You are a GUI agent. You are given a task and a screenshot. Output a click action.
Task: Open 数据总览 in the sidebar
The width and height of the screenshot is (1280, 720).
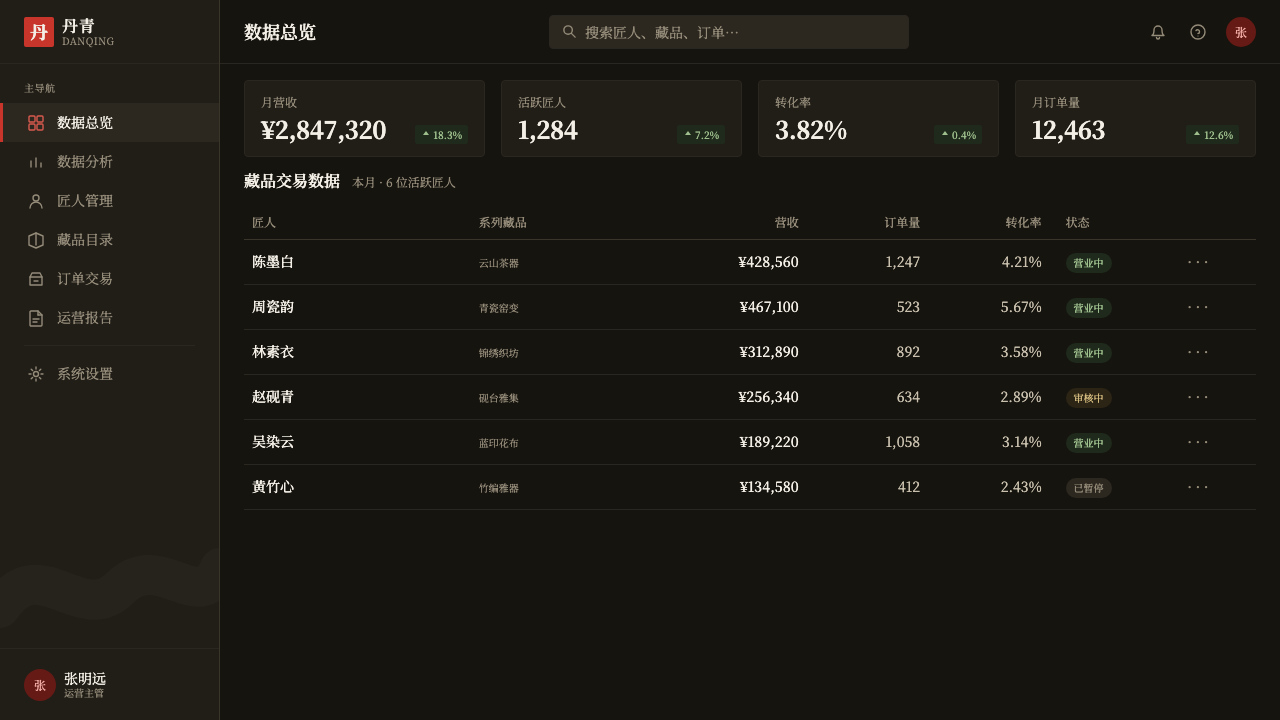click(x=110, y=123)
